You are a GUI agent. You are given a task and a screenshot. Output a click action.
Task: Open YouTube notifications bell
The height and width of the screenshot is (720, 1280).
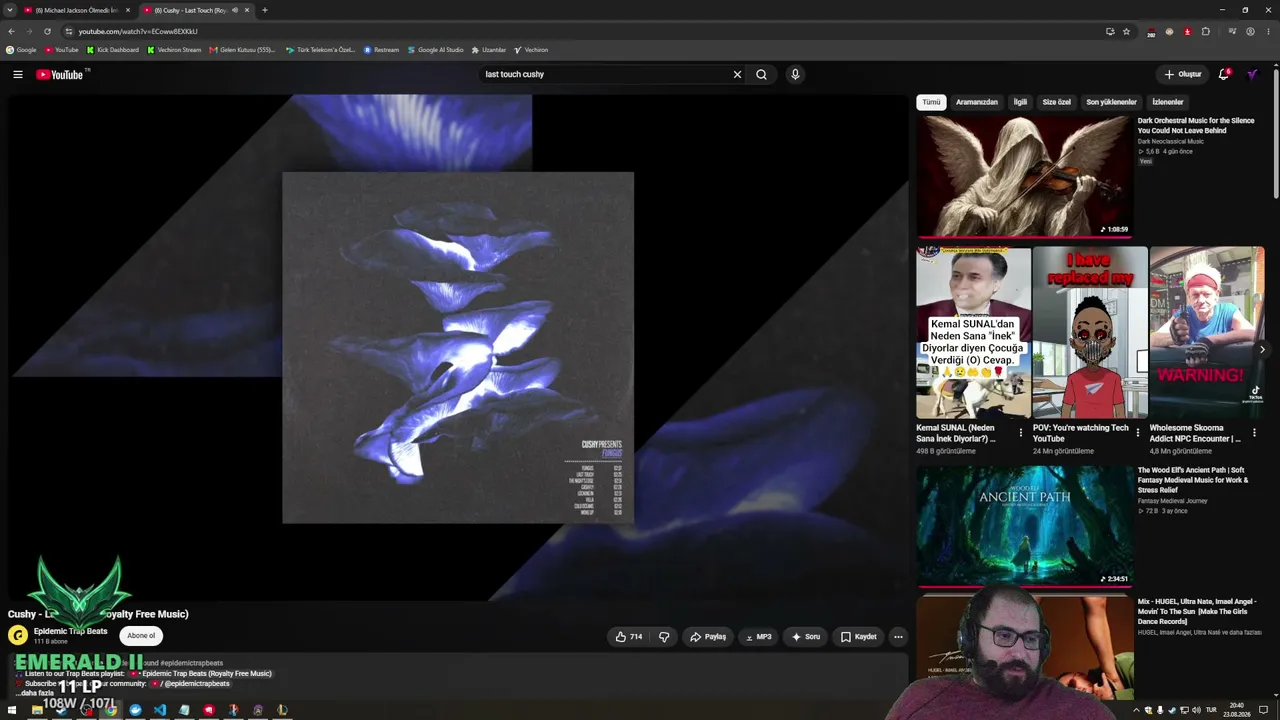tap(1223, 74)
